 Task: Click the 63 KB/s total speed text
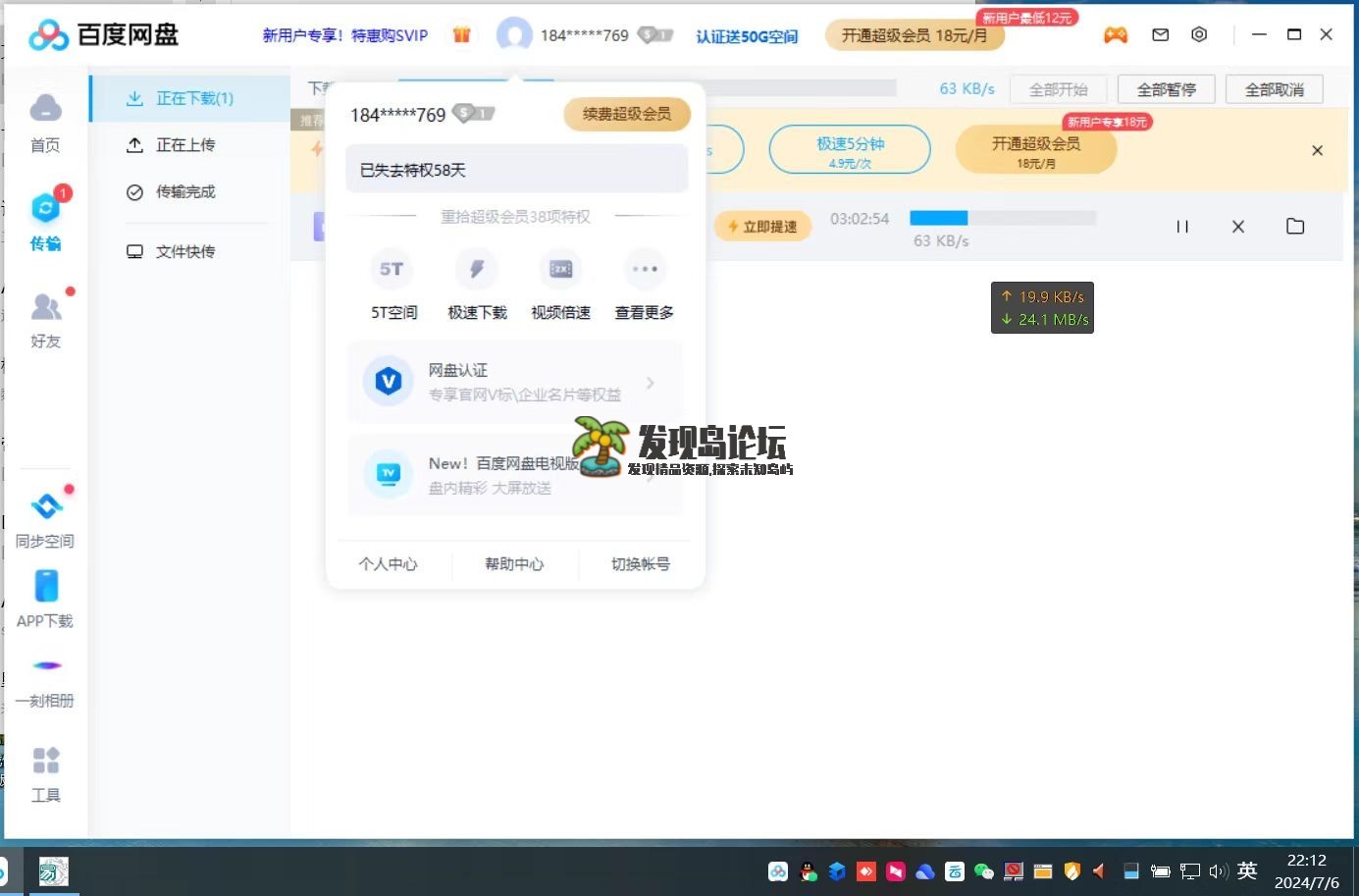coord(967,88)
